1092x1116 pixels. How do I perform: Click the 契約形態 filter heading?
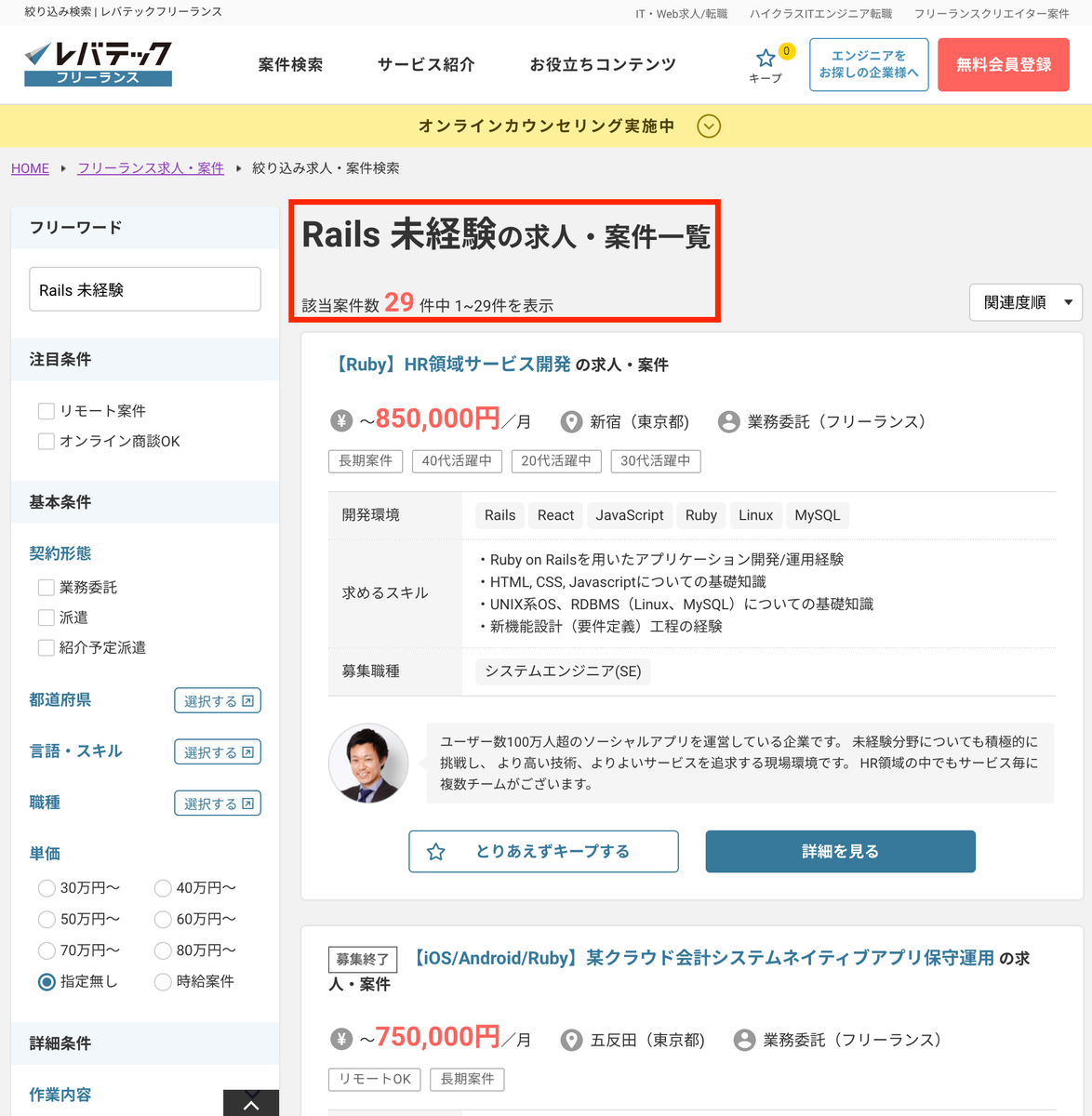coord(60,553)
